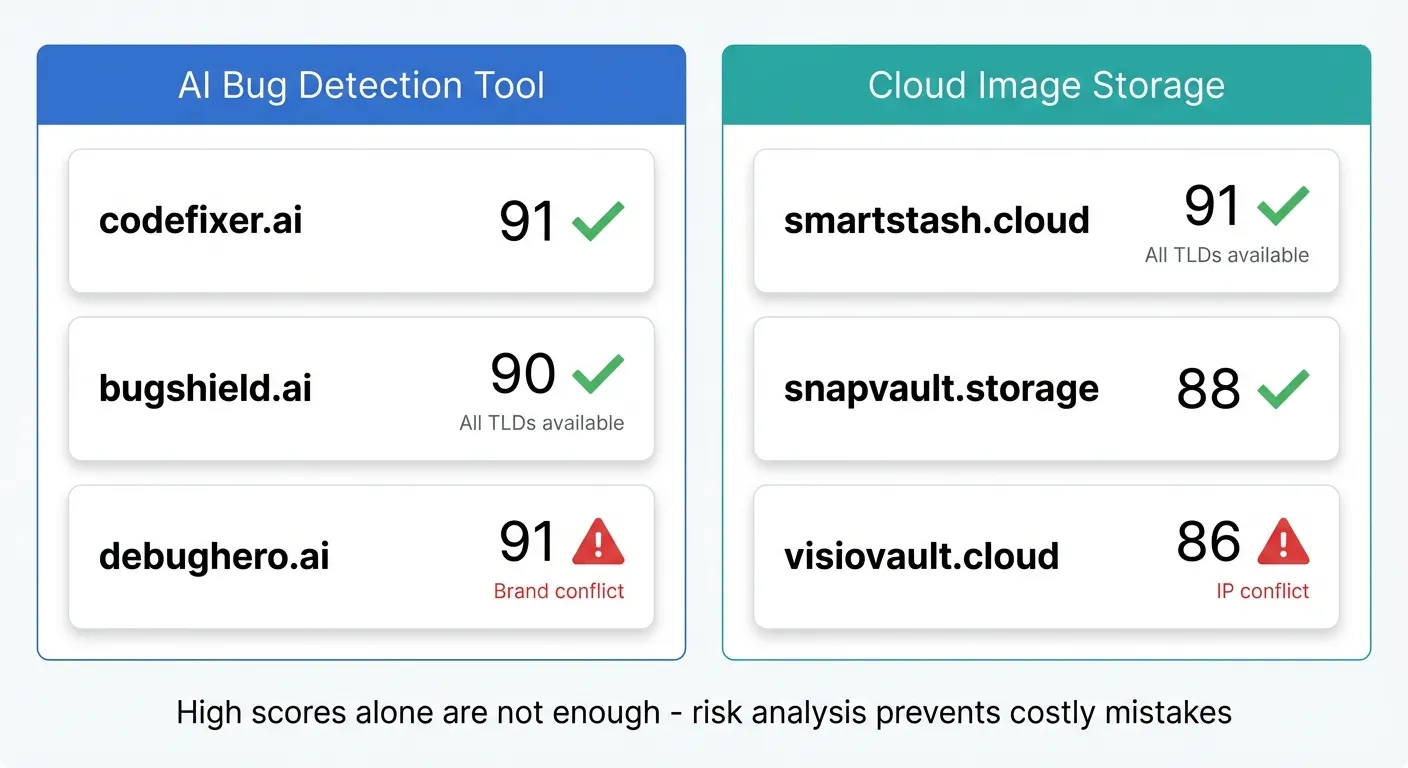Open the visiovault.cloud domain name
Viewport: 1408px width, 768px height.
pos(921,557)
